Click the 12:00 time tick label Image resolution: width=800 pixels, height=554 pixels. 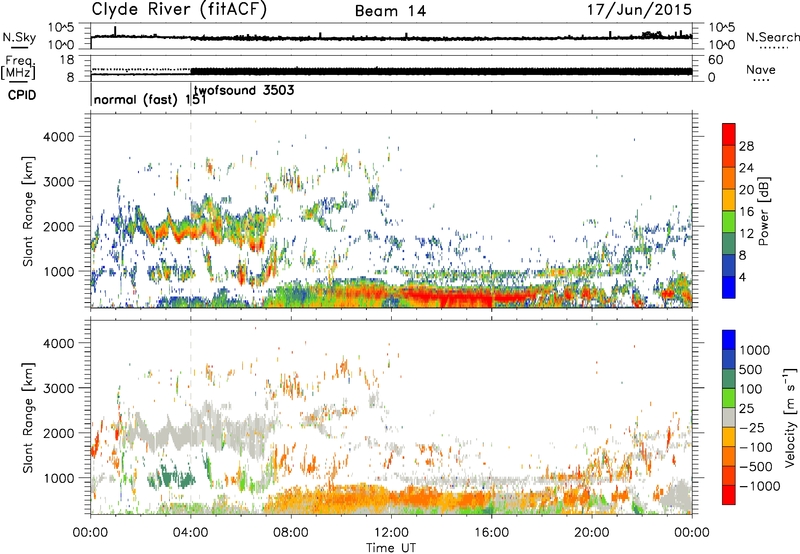(x=391, y=533)
